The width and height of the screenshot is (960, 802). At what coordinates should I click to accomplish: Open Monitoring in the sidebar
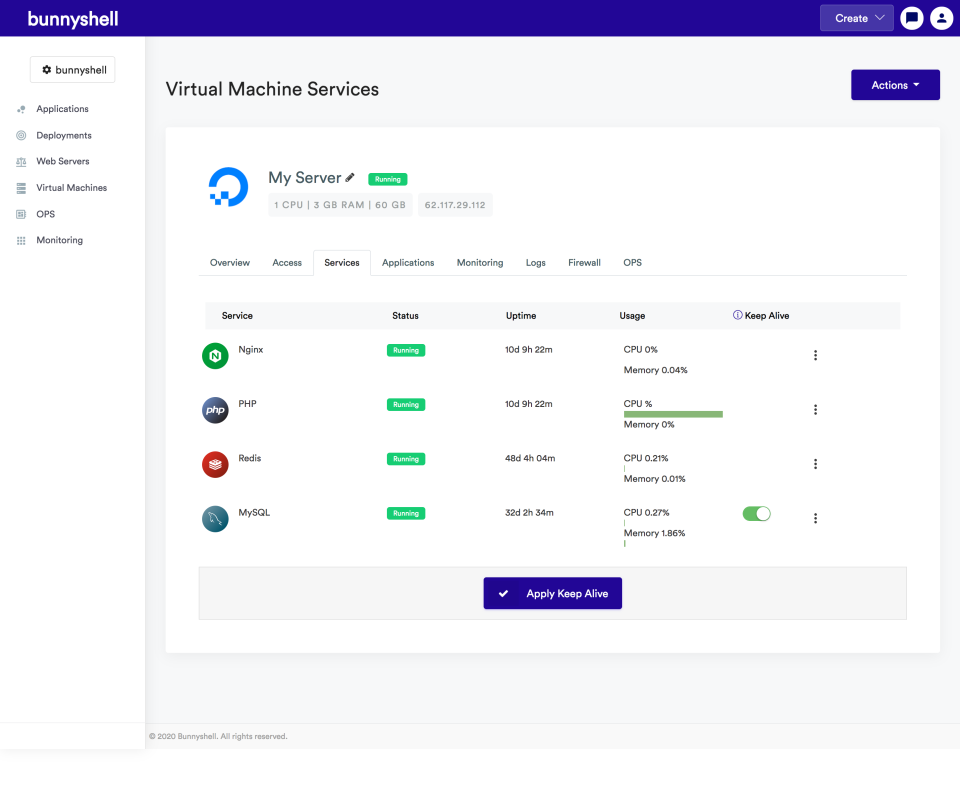point(59,240)
